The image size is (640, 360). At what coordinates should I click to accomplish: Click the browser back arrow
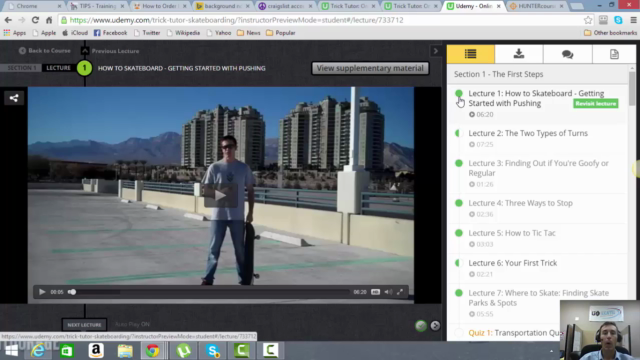tap(8, 20)
